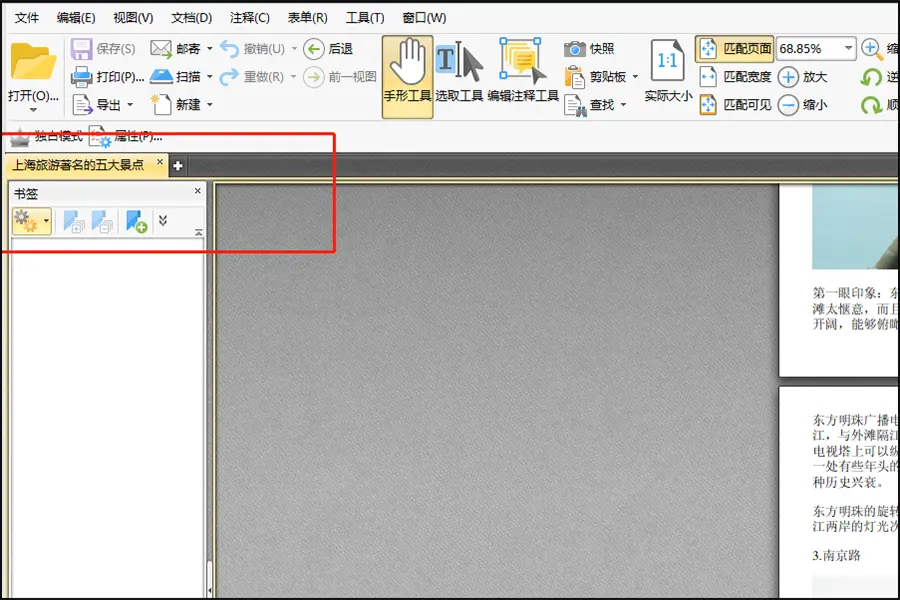900x600 pixels.
Task: Click the 扫描 scanner icon
Action: pyautogui.click(x=161, y=76)
